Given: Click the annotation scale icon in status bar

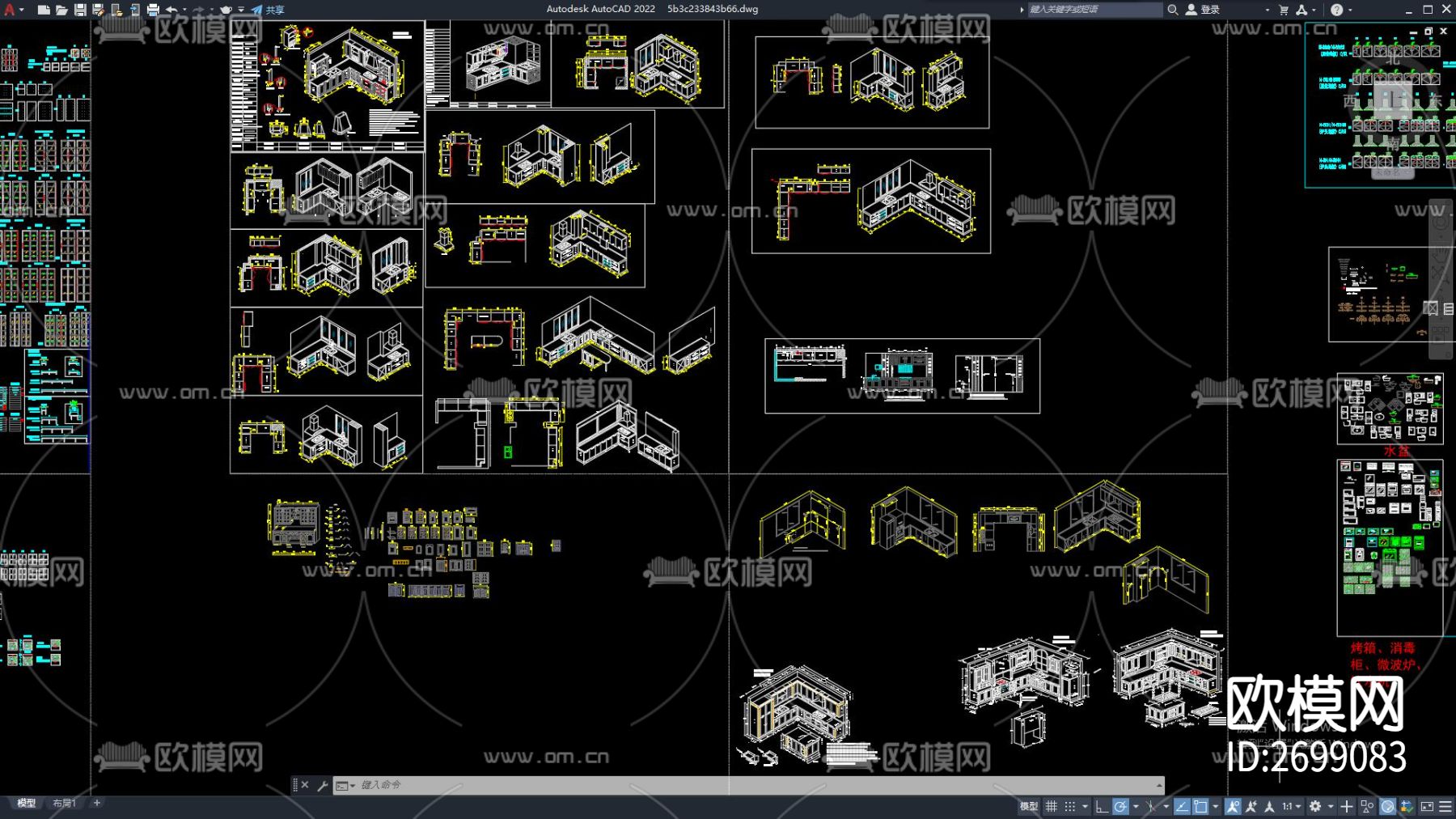Looking at the screenshot, I should (1270, 806).
